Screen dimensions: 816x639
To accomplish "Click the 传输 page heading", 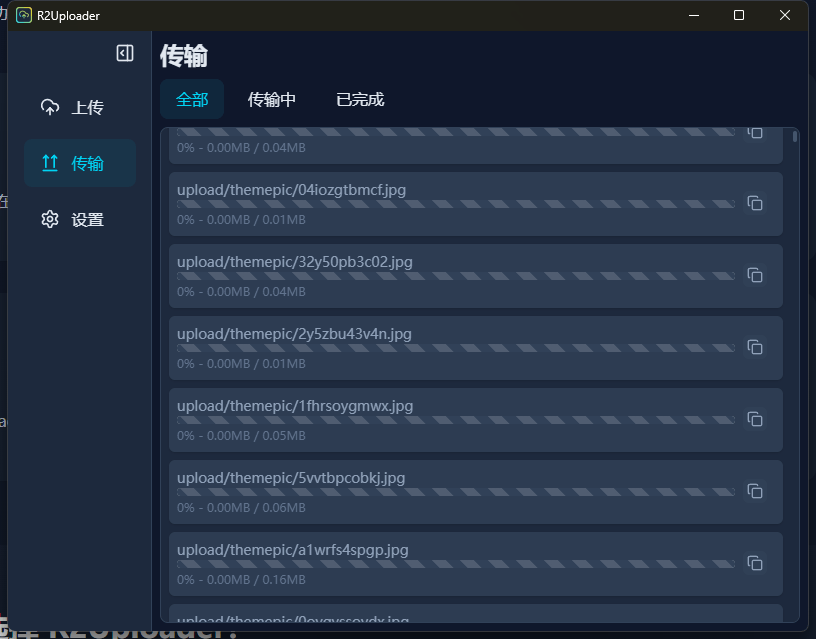I will pos(184,56).
